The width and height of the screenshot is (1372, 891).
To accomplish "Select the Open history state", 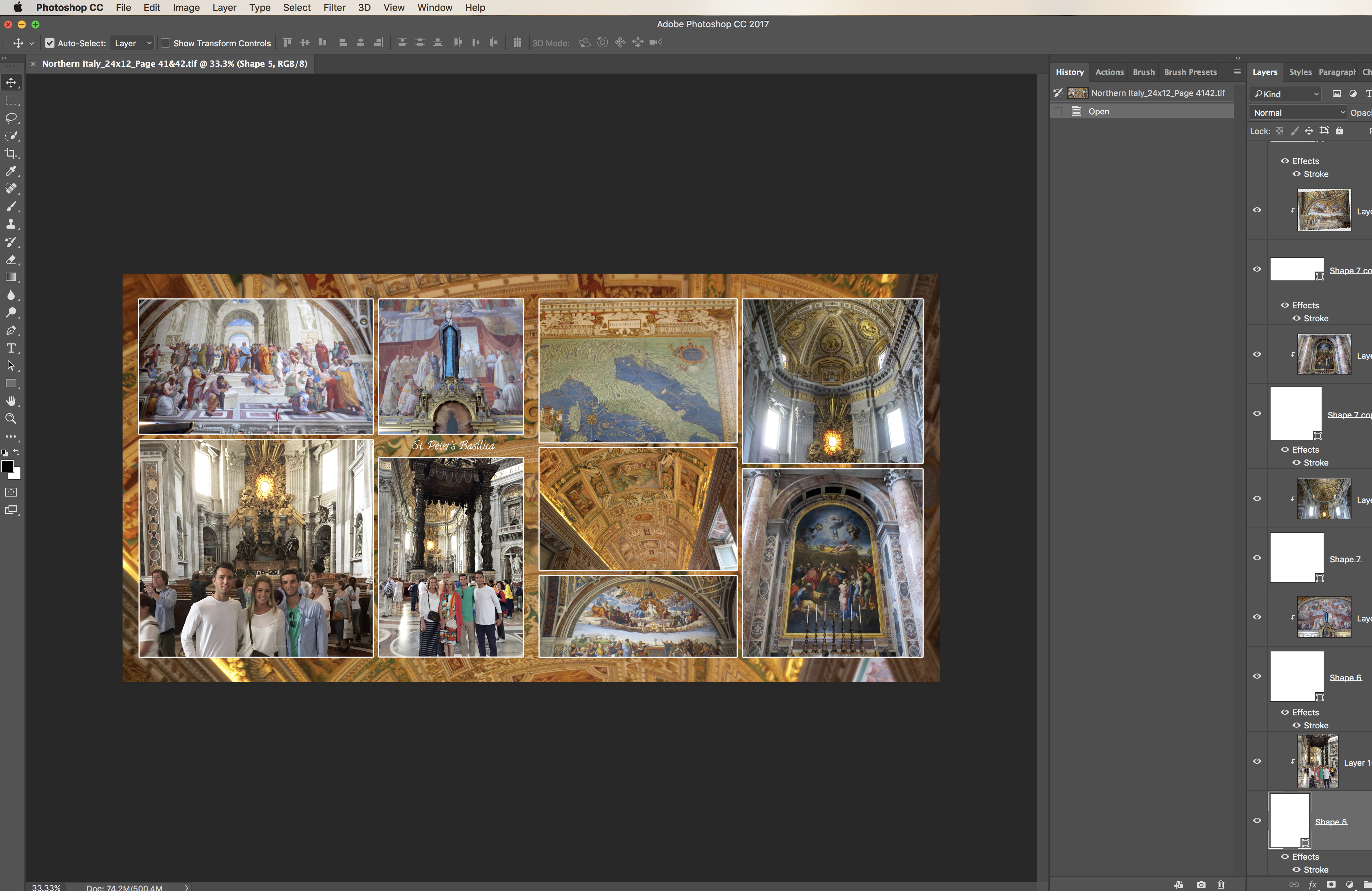I will [x=1142, y=111].
